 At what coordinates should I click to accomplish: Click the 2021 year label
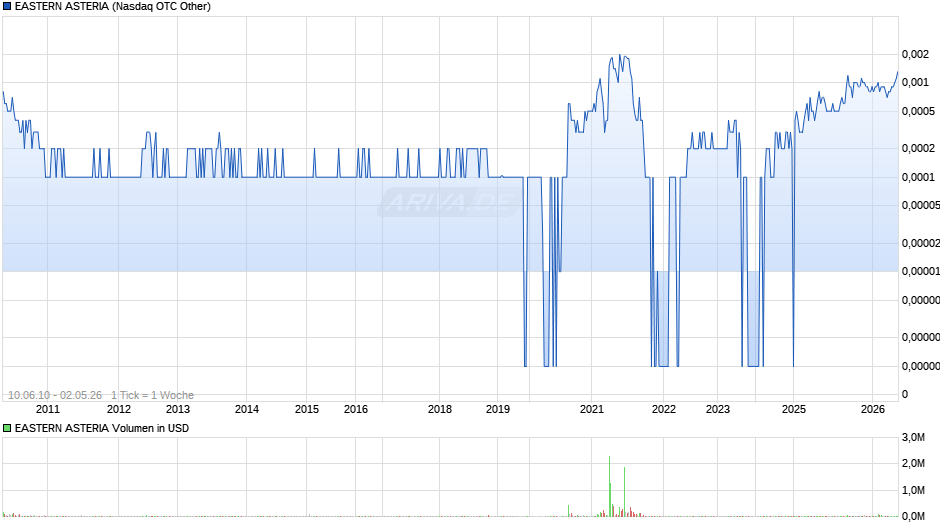592,409
